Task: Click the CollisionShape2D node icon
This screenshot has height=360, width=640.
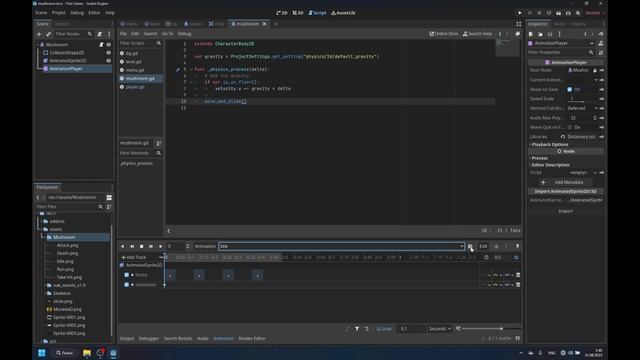Action: [46, 53]
